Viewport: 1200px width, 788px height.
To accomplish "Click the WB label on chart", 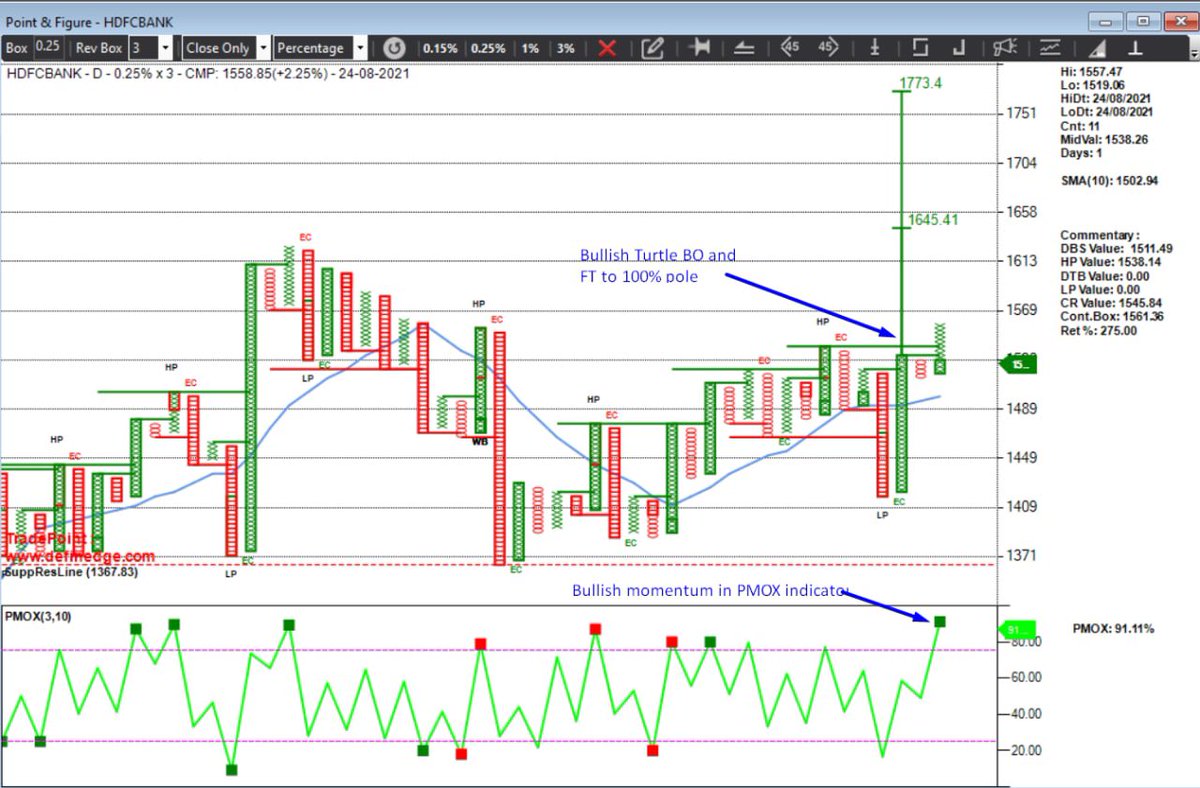I will point(481,440).
